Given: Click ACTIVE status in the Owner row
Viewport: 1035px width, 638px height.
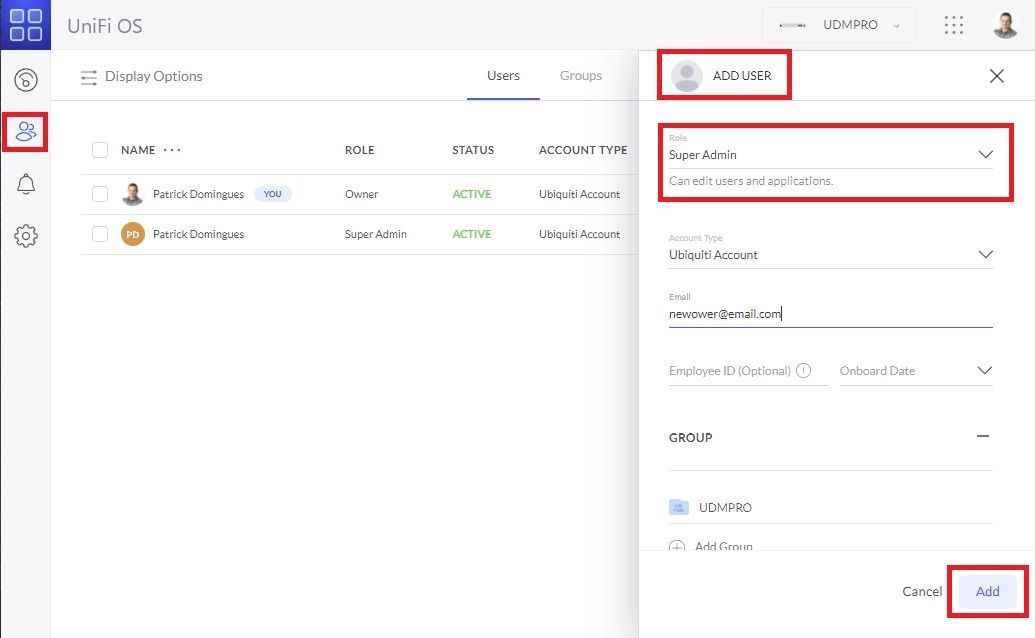Looking at the screenshot, I should pyautogui.click(x=471, y=194).
